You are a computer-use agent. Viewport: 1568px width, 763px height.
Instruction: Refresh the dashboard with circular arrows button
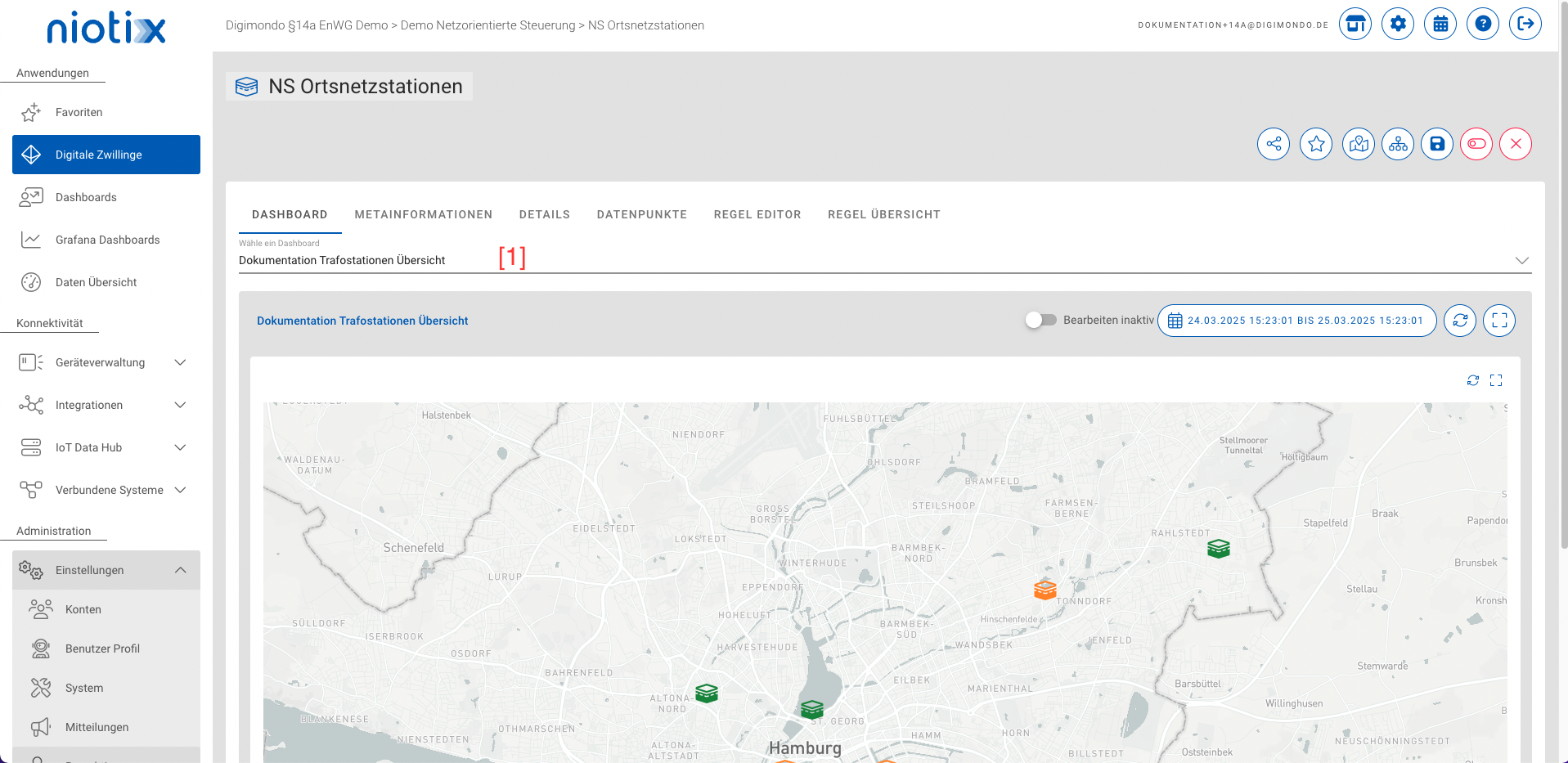(x=1460, y=321)
